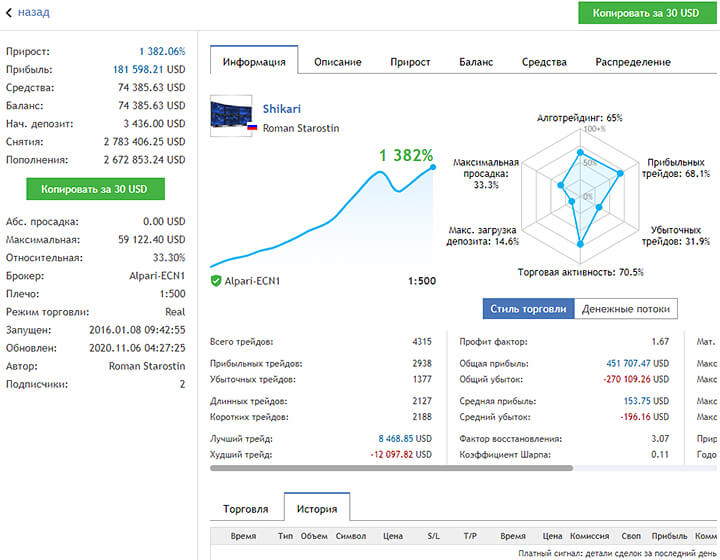720x560 pixels.
Task: Open the Shikari signal name link
Action: coord(281,109)
